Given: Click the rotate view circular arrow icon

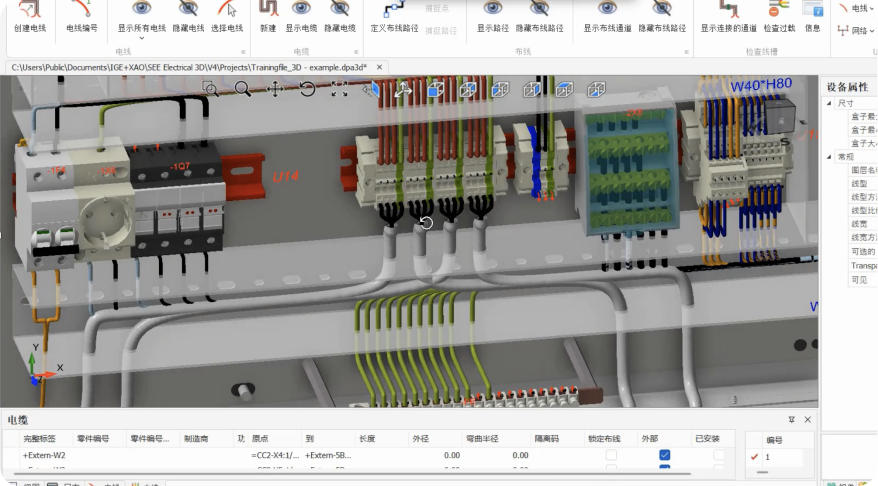Looking at the screenshot, I should click(307, 88).
